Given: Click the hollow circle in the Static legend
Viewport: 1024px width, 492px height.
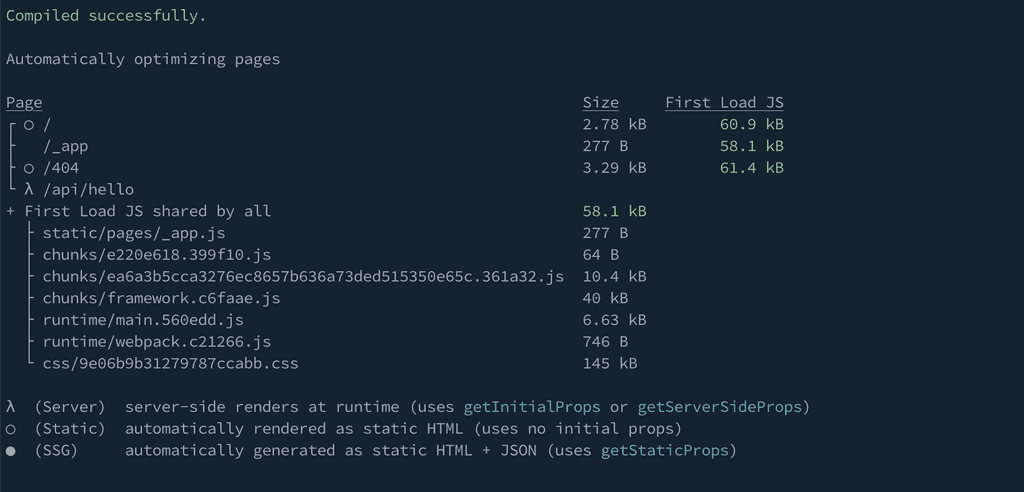Looking at the screenshot, I should point(10,429).
